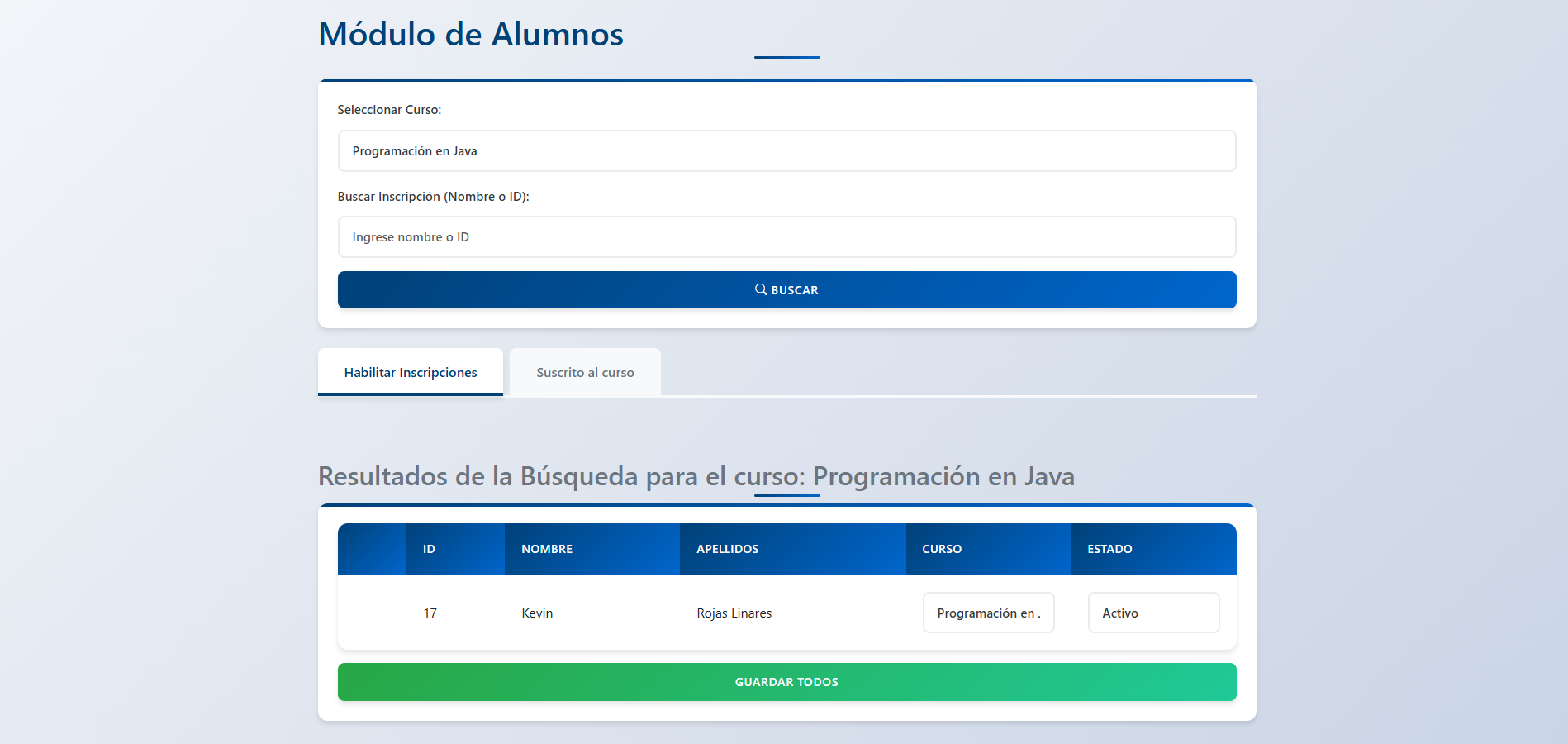Screen dimensions: 1568x744
Task: Click the NOMBRE column header
Action: pos(547,548)
